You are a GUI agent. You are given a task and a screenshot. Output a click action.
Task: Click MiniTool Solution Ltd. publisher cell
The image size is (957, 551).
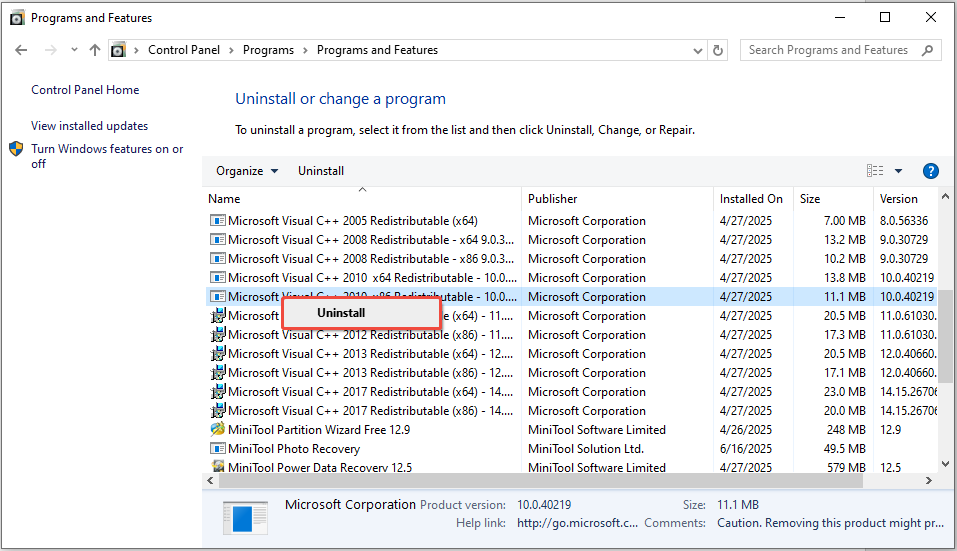click(586, 448)
